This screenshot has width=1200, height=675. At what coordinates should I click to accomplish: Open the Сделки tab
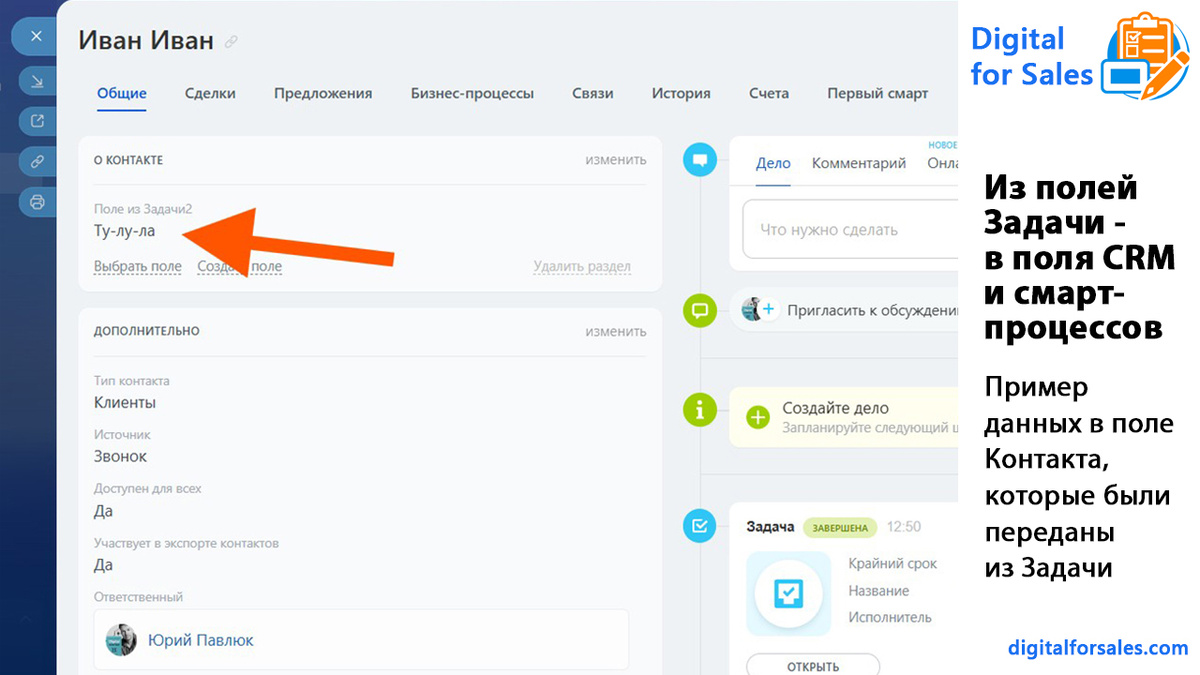pos(210,93)
